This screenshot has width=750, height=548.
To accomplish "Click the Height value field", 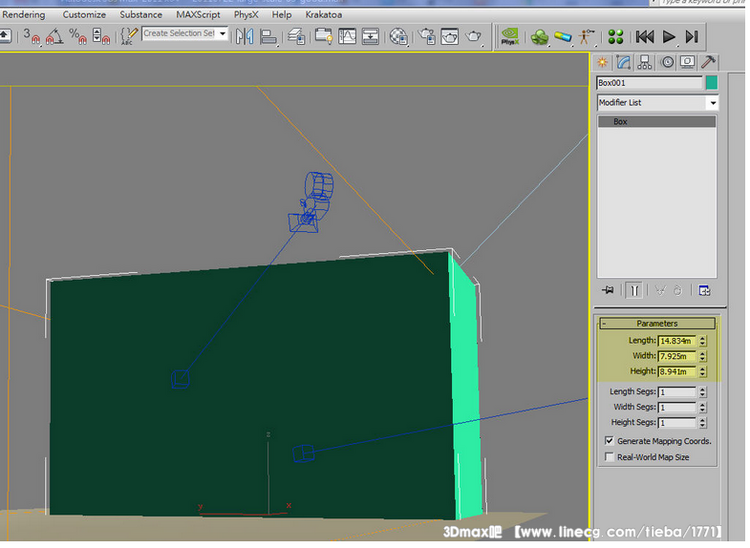I will tap(677, 372).
